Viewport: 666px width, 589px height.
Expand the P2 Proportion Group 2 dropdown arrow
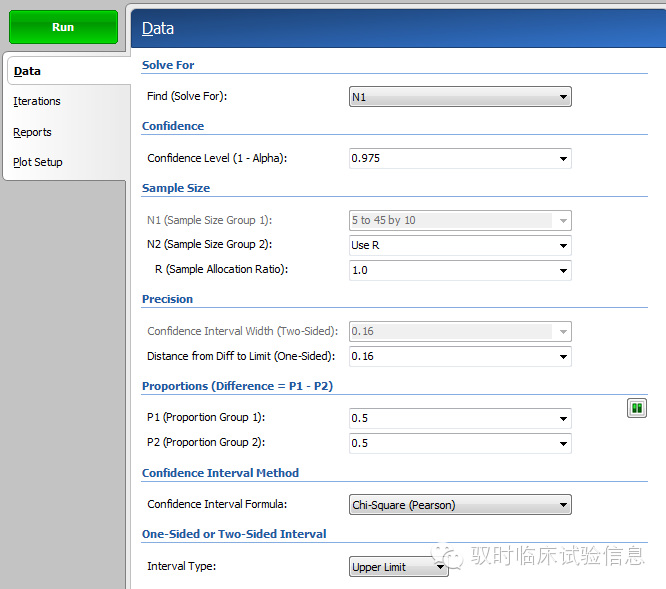pyautogui.click(x=563, y=444)
